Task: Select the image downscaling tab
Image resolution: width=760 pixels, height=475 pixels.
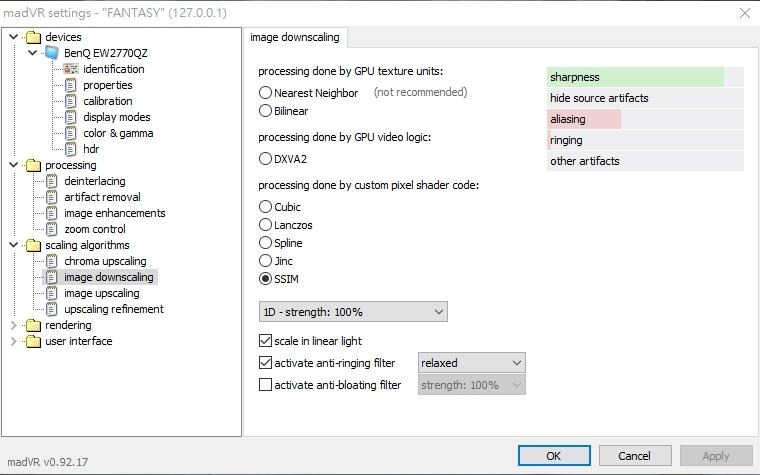Action: (294, 38)
